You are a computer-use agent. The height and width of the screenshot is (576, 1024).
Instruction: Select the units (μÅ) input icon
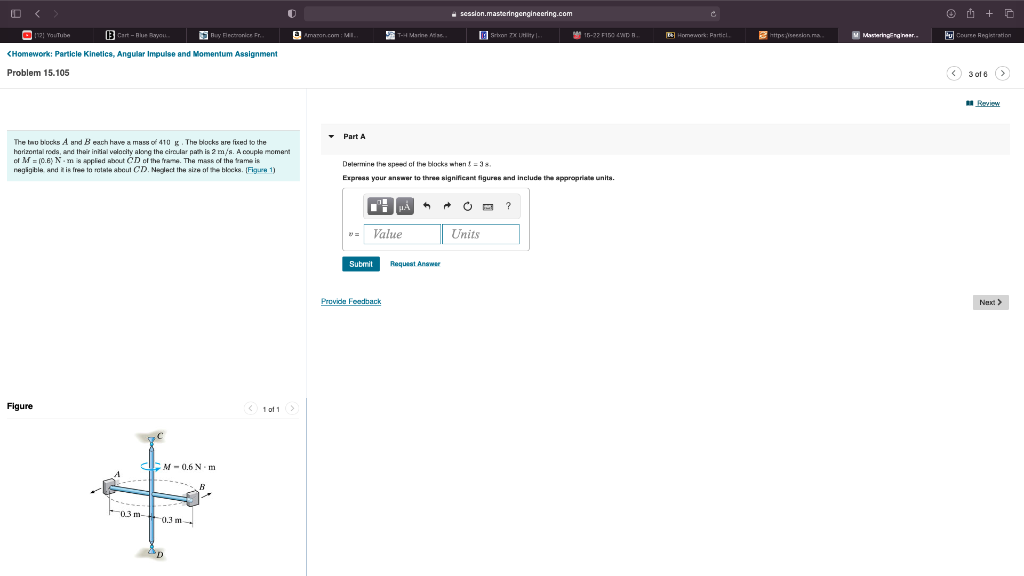[404, 206]
